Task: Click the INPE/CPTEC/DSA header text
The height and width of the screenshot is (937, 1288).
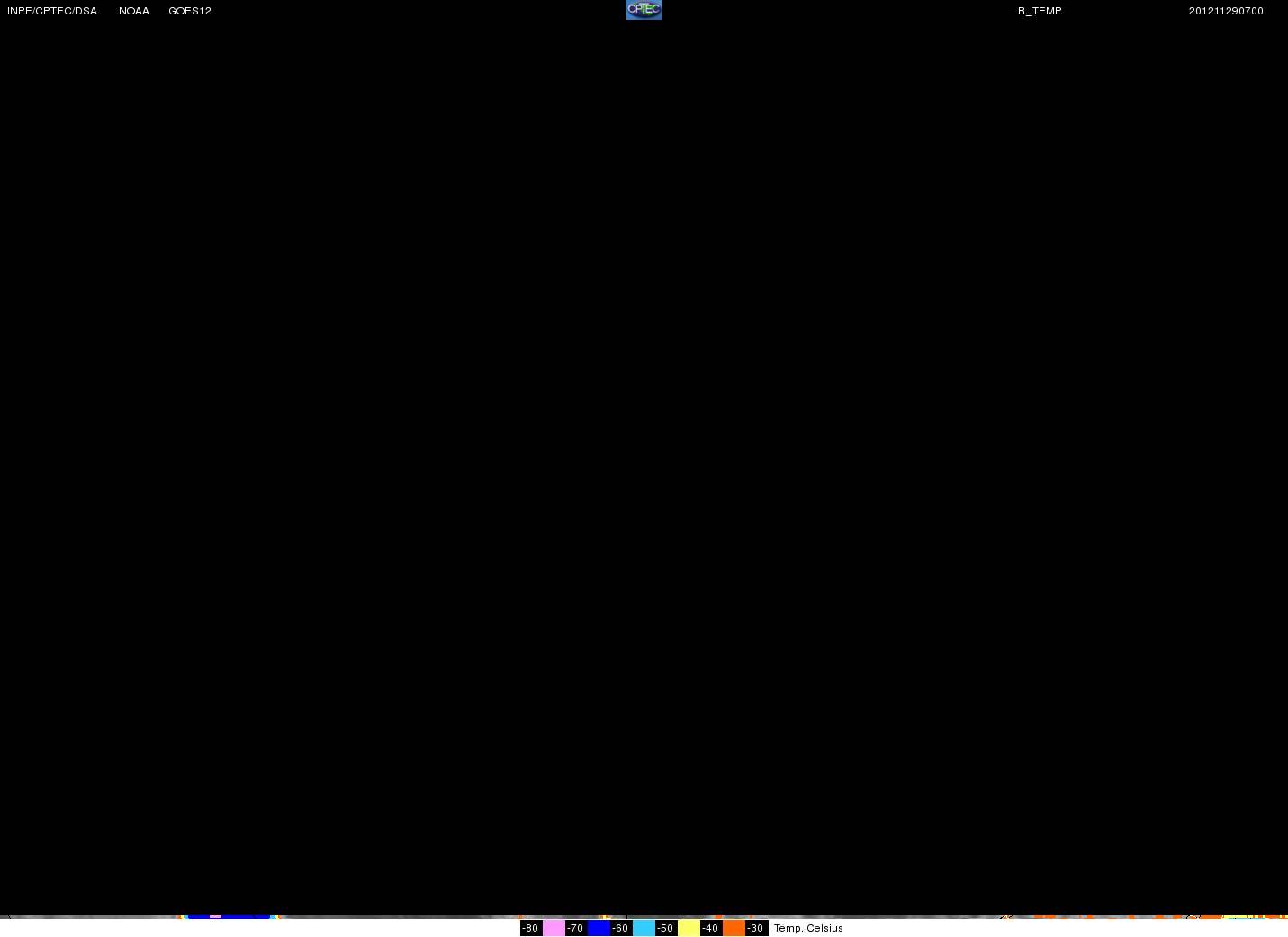Action: [52, 11]
